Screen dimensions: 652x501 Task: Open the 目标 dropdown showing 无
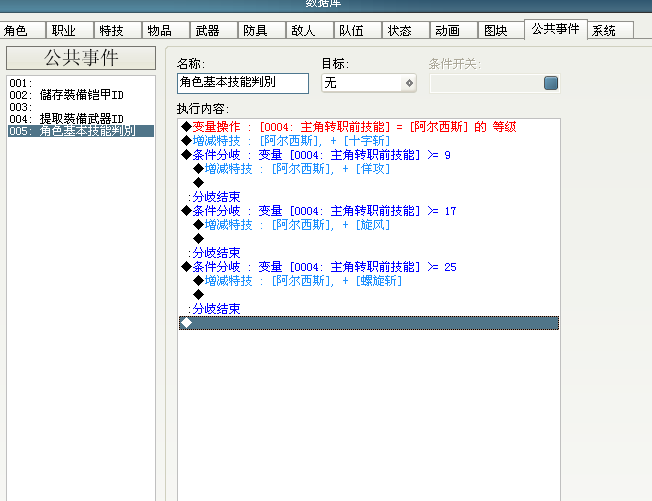point(368,83)
